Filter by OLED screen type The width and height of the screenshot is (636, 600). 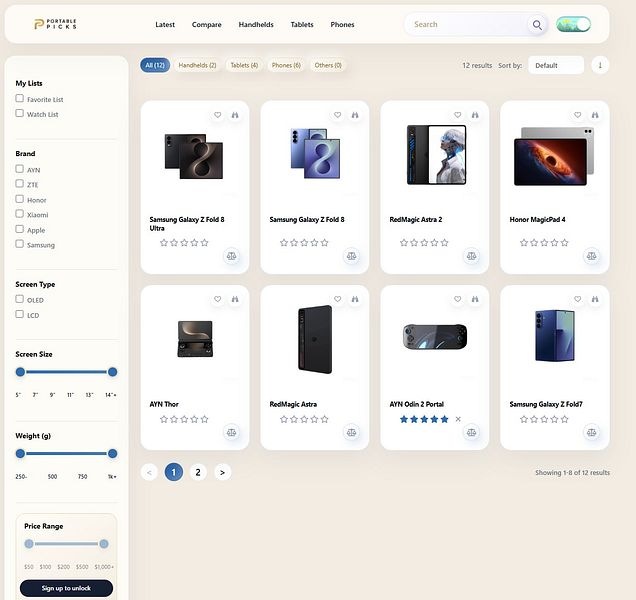coord(19,299)
